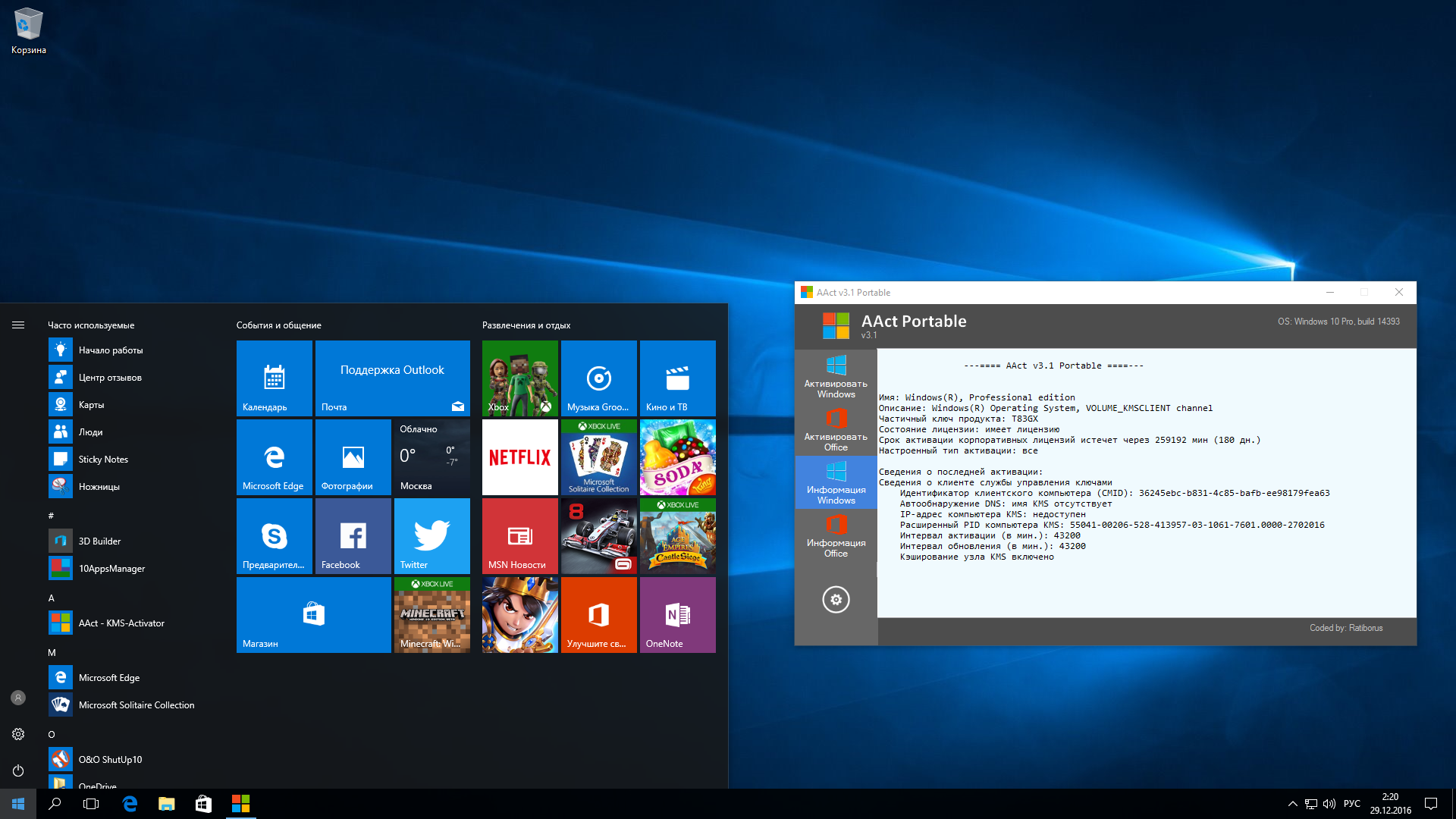Launch the Microsoft Edge tile
This screenshot has height=819, width=1456.
coord(275,457)
